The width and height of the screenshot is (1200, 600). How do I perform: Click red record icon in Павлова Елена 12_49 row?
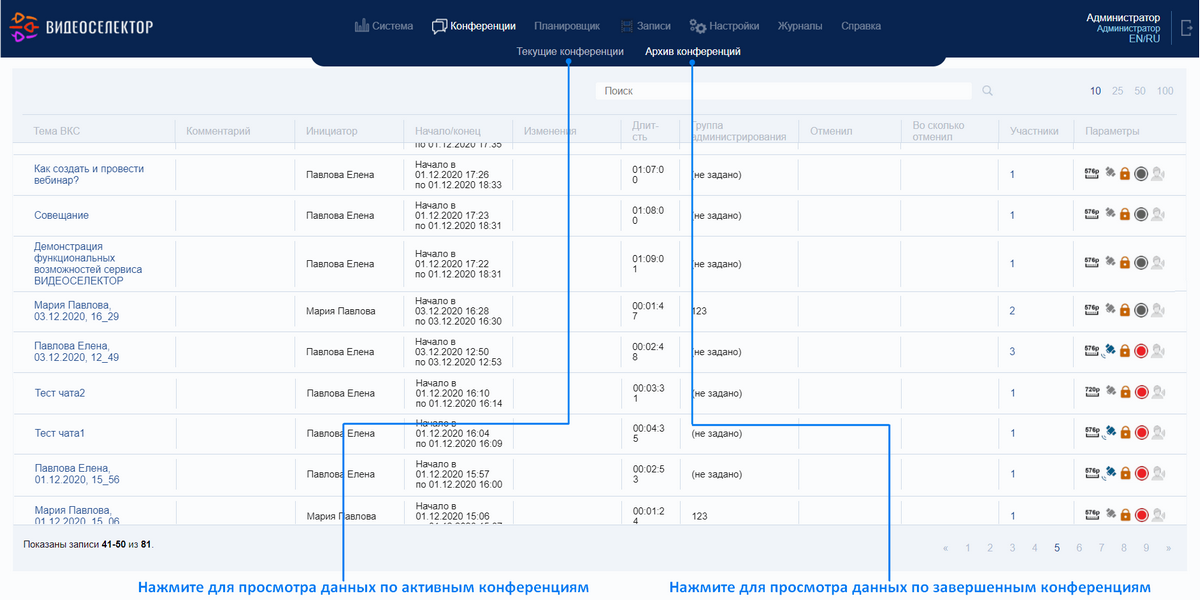click(x=1141, y=351)
